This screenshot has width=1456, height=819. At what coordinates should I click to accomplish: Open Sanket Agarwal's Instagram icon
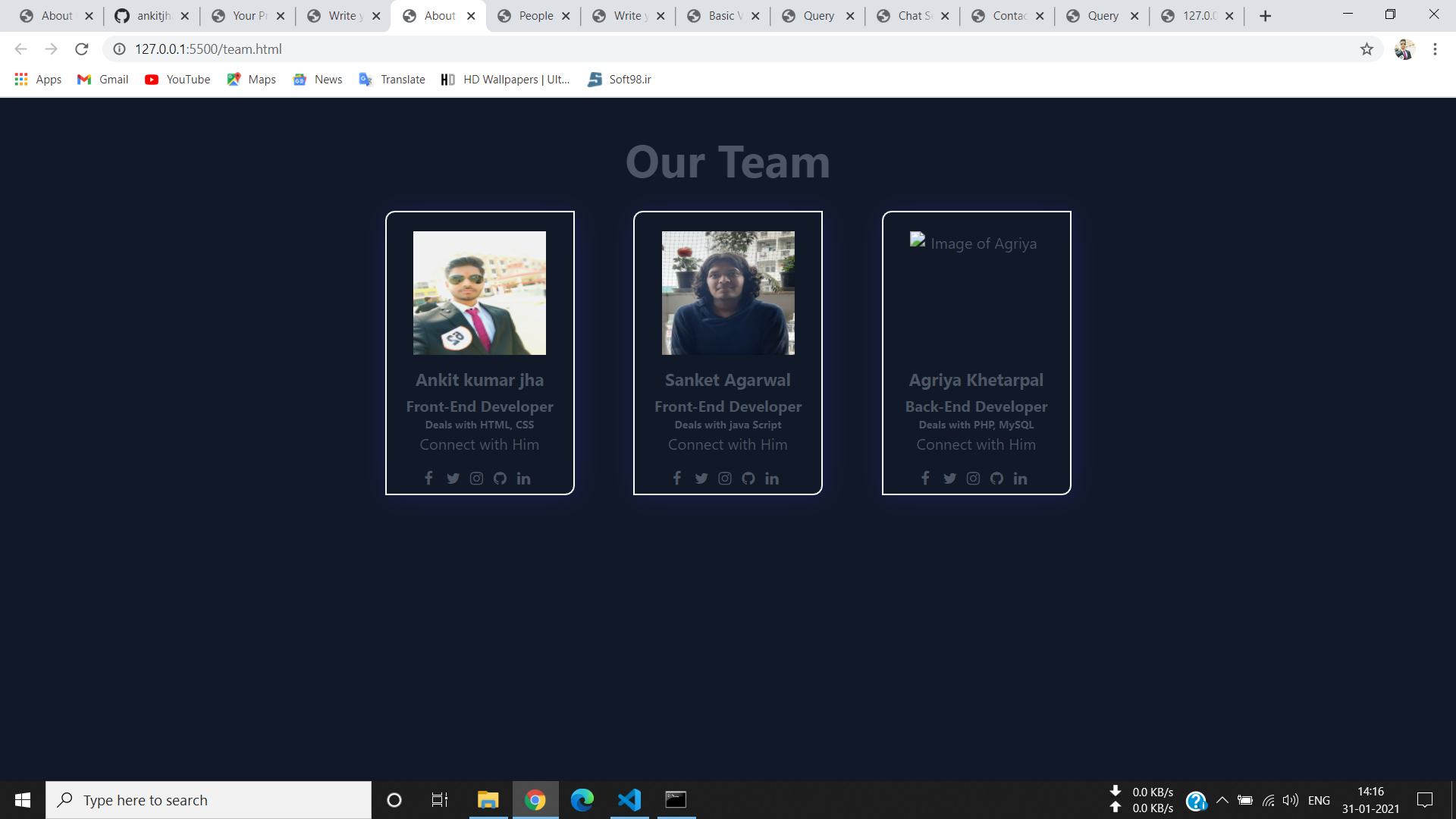pyautogui.click(x=725, y=478)
